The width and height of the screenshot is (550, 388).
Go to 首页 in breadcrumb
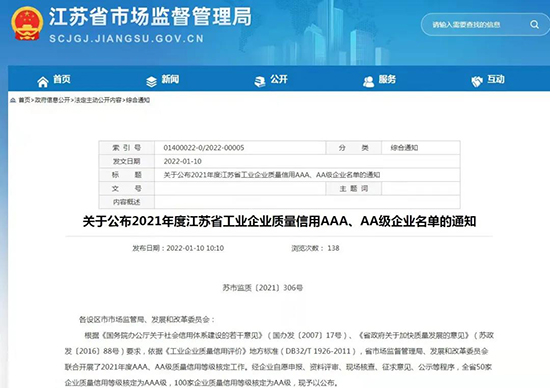point(24,100)
